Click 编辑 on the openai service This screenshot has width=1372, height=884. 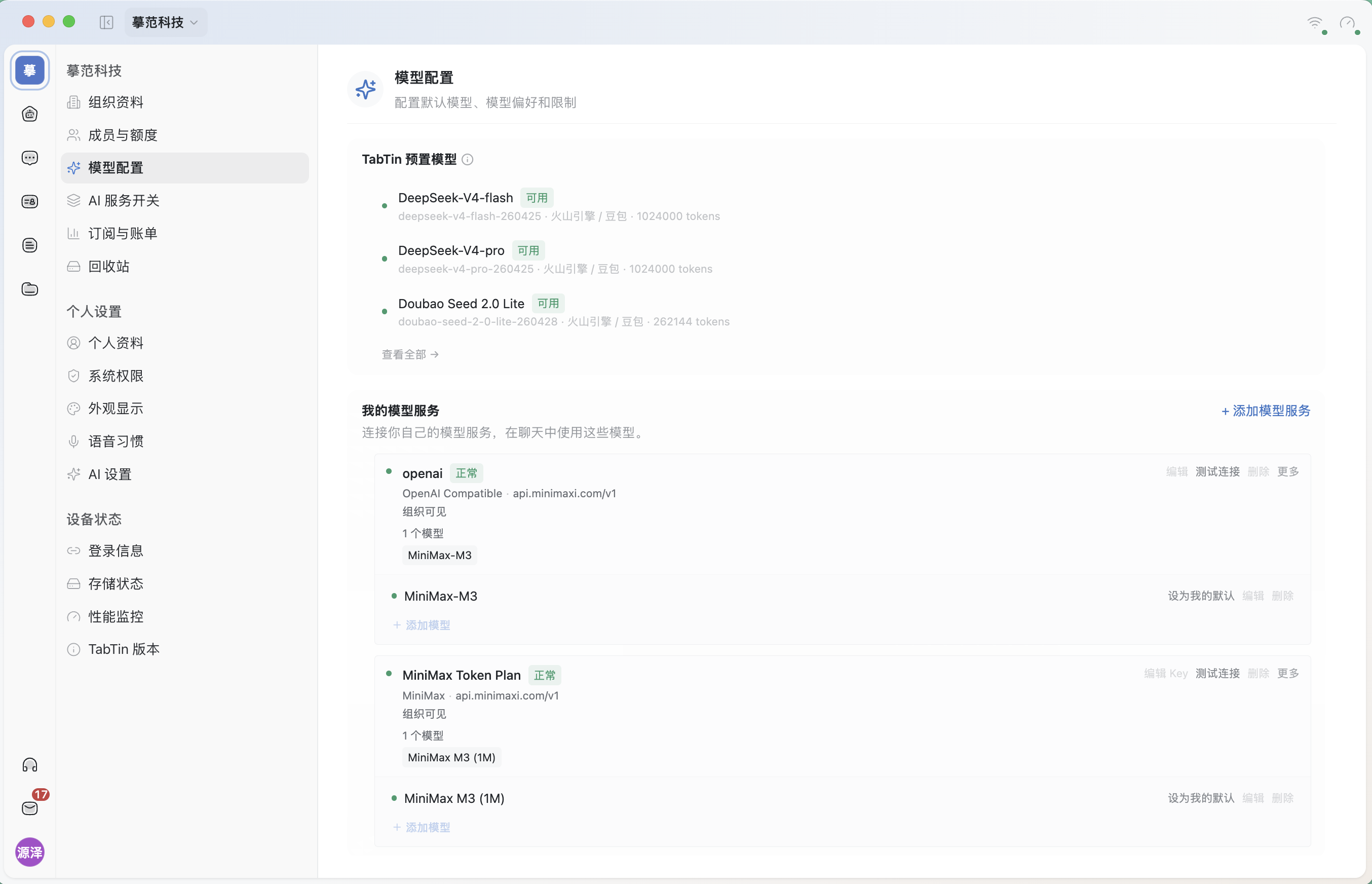(1177, 471)
